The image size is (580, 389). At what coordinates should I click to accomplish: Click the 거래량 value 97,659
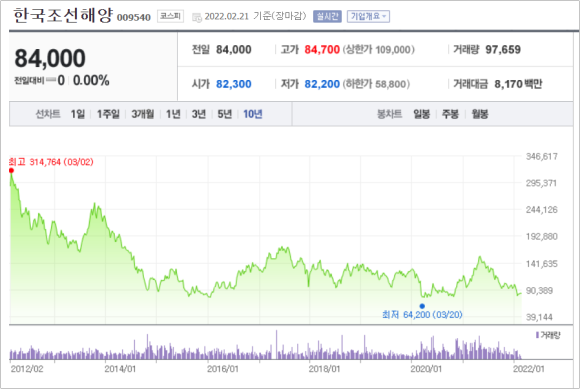pyautogui.click(x=503, y=50)
